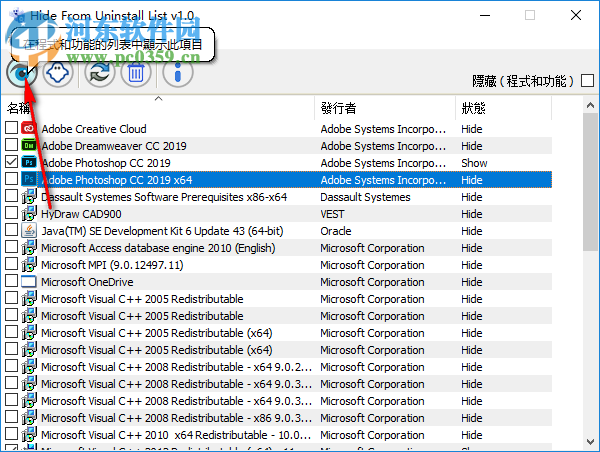
Task: Check the Java SE Development Kit checkbox
Action: (11, 230)
